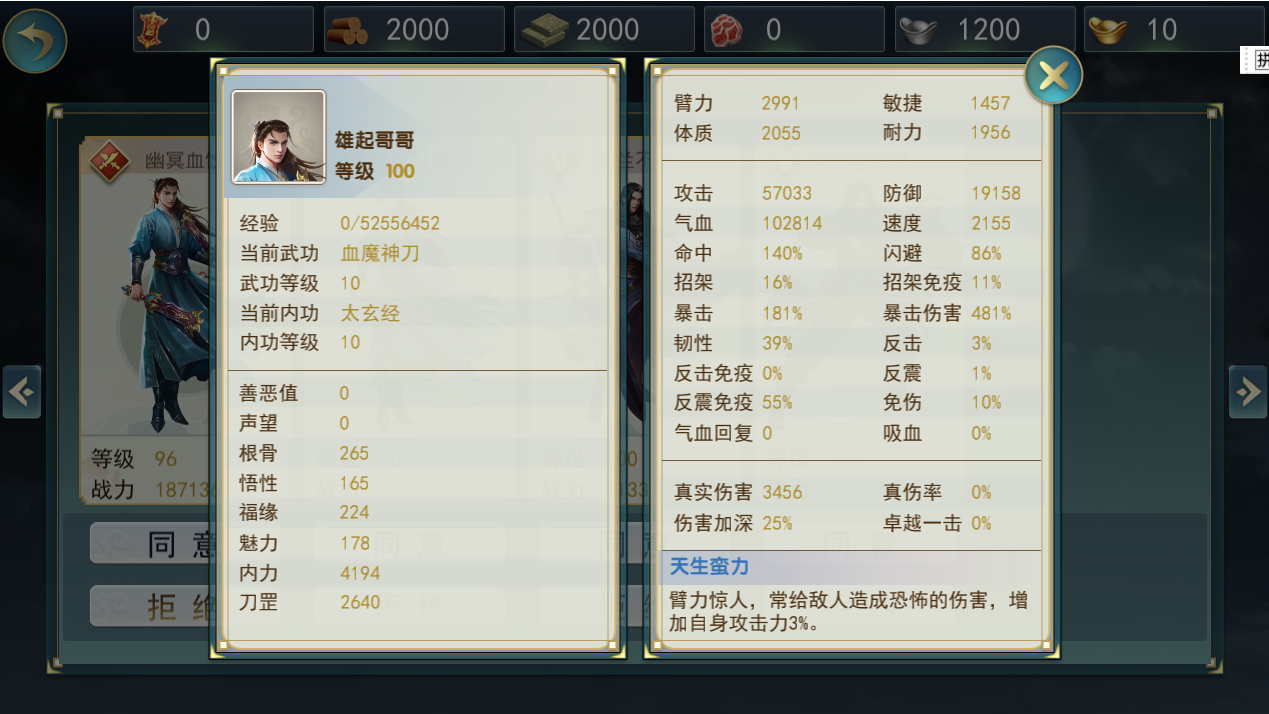Click the gold ingot currency icon
This screenshot has height=714, width=1269.
pos(1108,30)
